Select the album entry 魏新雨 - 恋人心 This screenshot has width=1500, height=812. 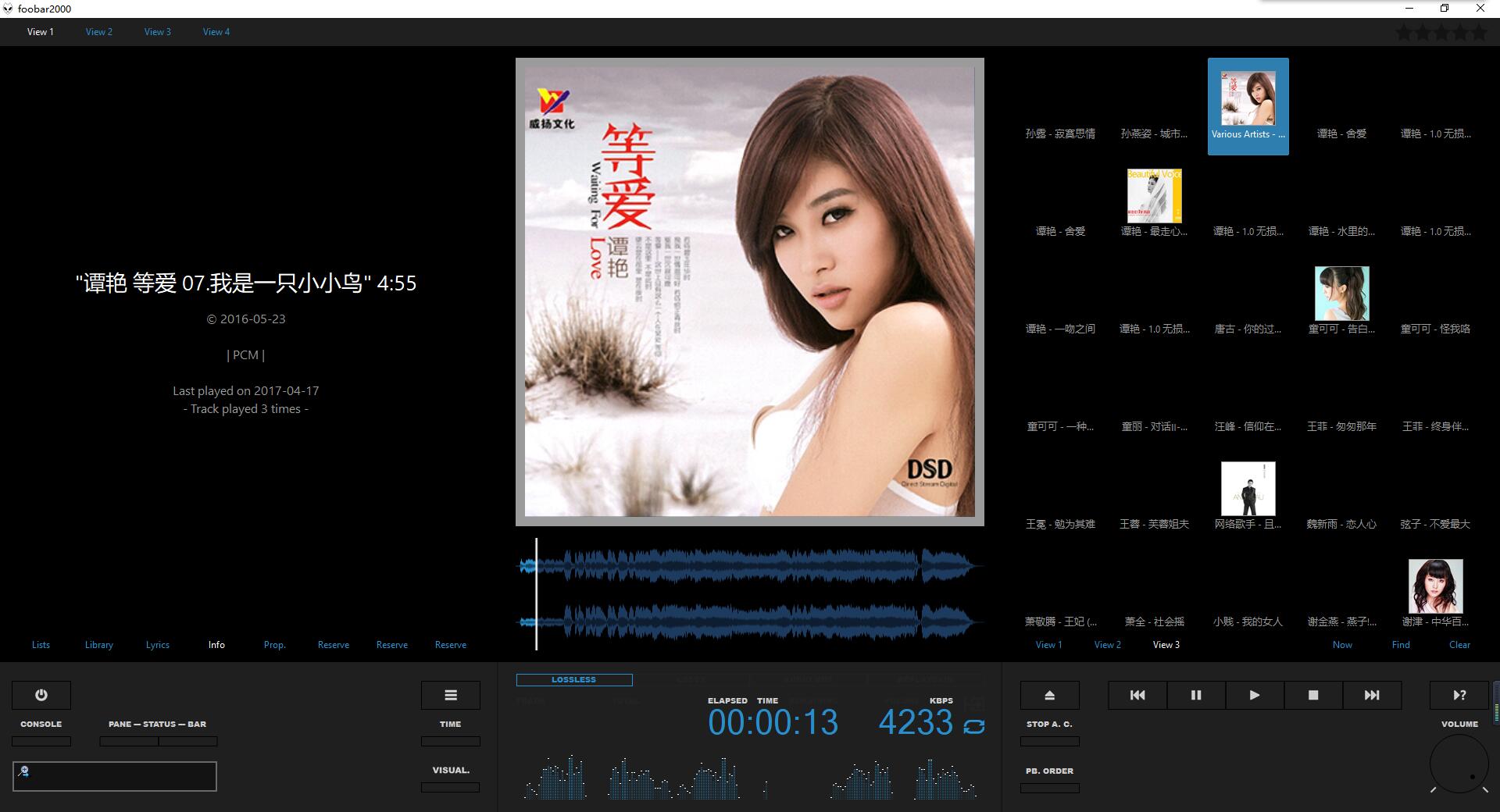pyautogui.click(x=1342, y=524)
